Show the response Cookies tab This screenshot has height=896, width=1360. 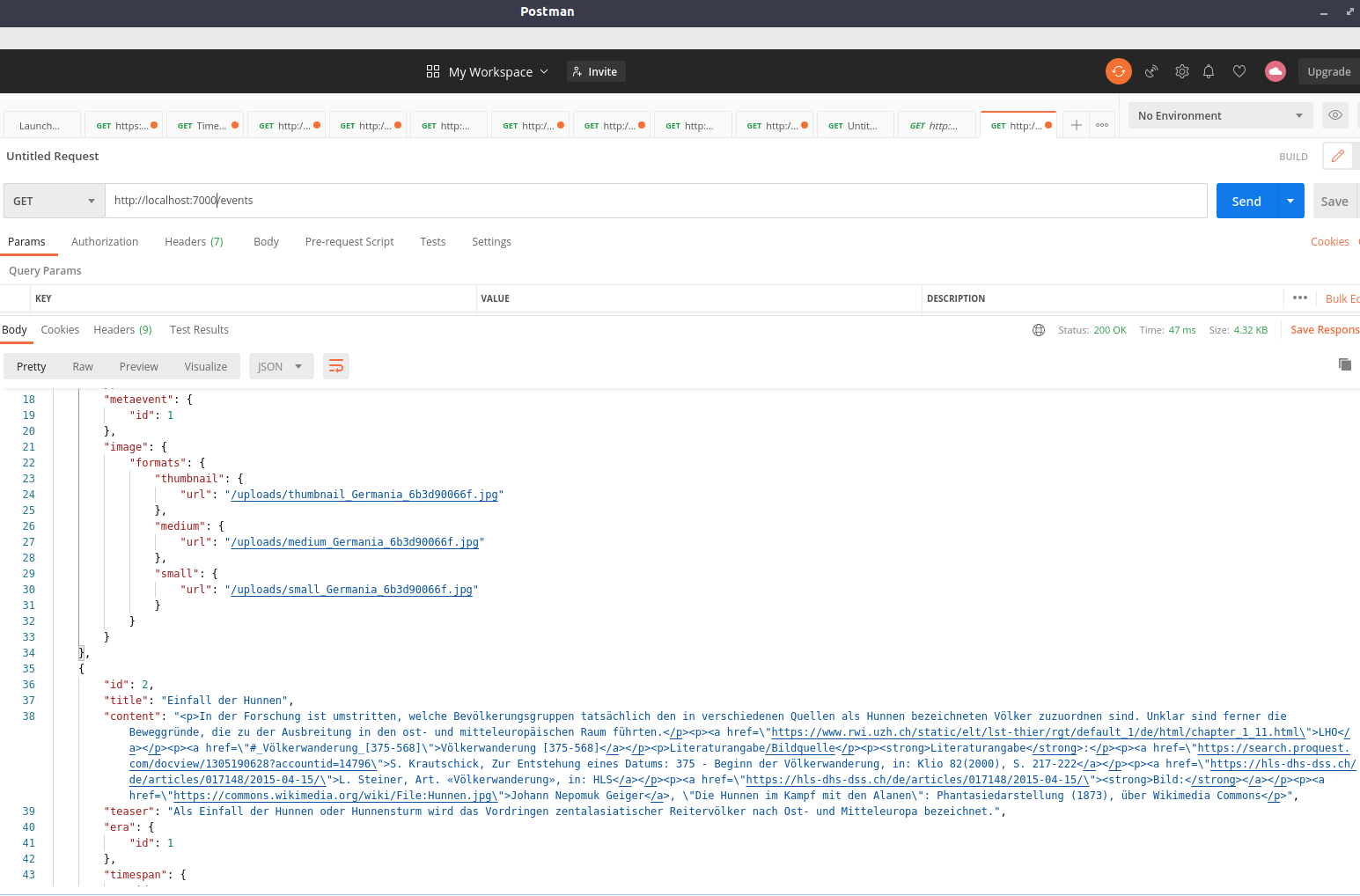click(60, 329)
